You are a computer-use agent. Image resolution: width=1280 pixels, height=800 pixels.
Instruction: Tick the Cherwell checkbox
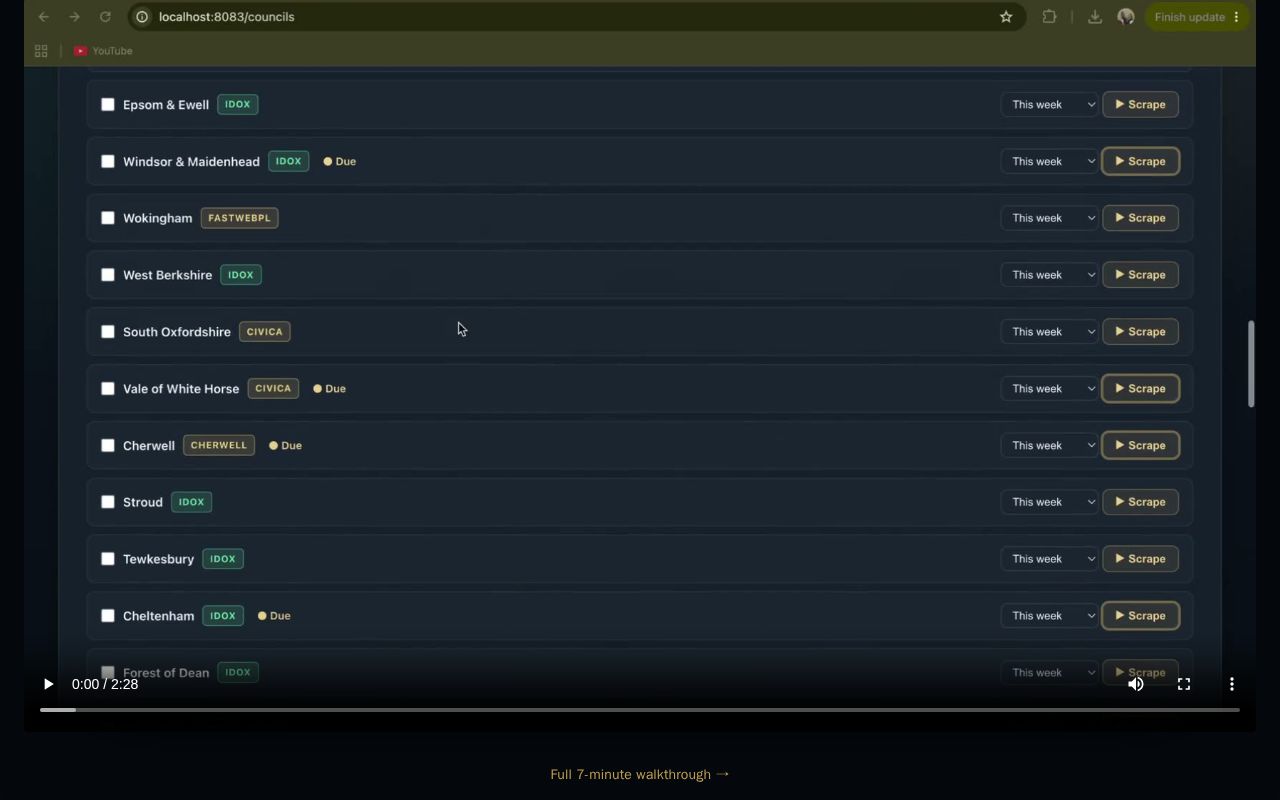pos(108,445)
